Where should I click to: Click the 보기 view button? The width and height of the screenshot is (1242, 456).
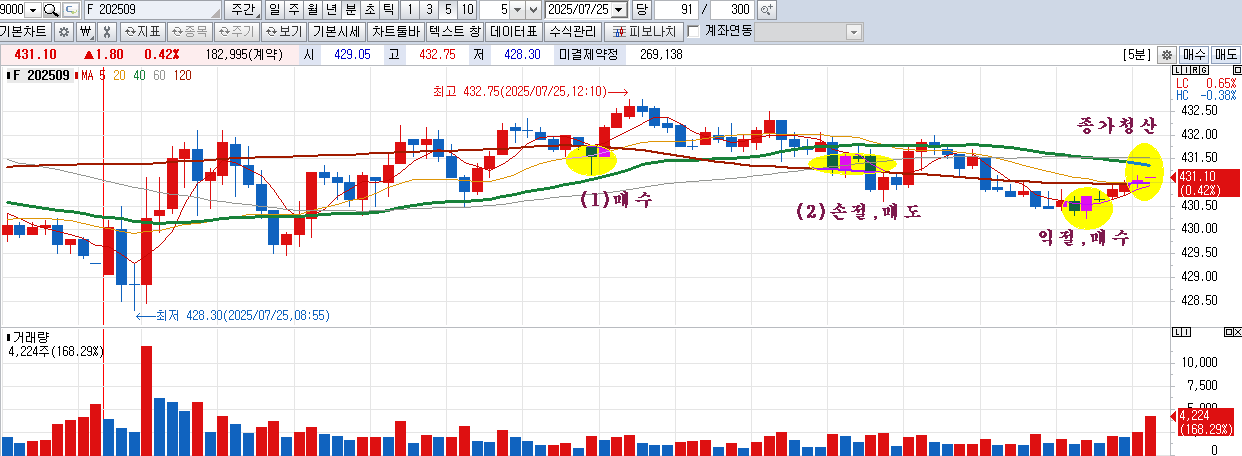[284, 31]
